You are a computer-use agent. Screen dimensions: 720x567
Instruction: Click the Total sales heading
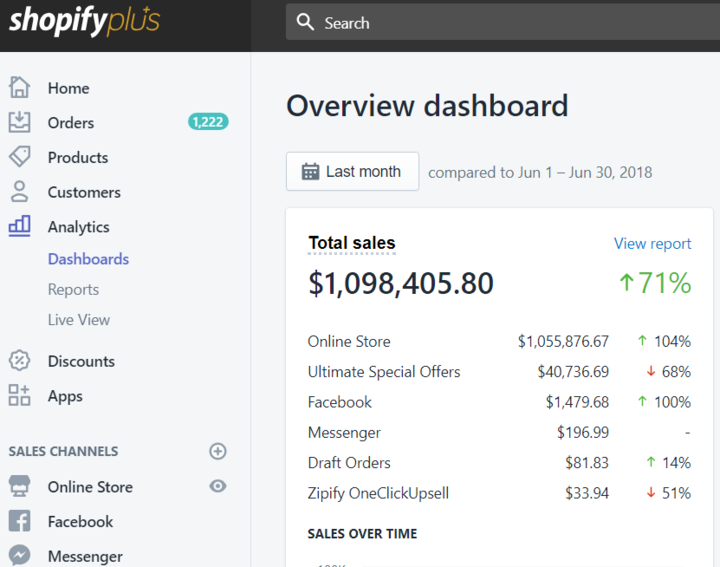click(352, 243)
